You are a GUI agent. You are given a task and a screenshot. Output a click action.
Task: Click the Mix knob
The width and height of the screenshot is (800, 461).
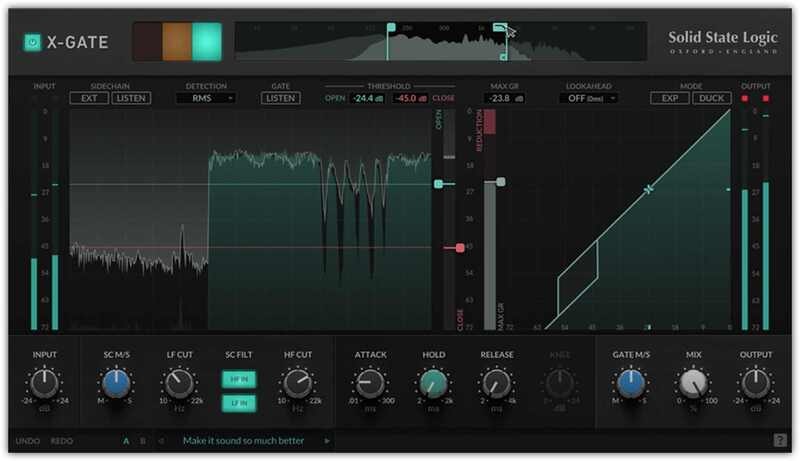point(693,382)
